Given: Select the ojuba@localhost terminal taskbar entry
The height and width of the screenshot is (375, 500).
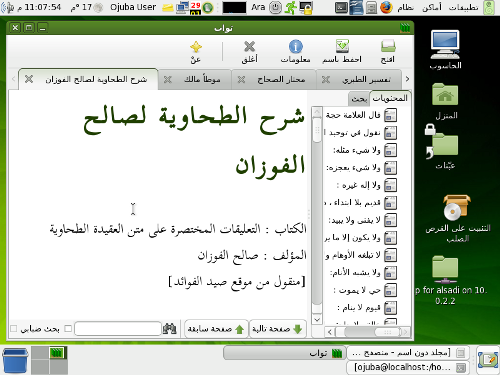Looking at the screenshot, I should (x=407, y=367).
